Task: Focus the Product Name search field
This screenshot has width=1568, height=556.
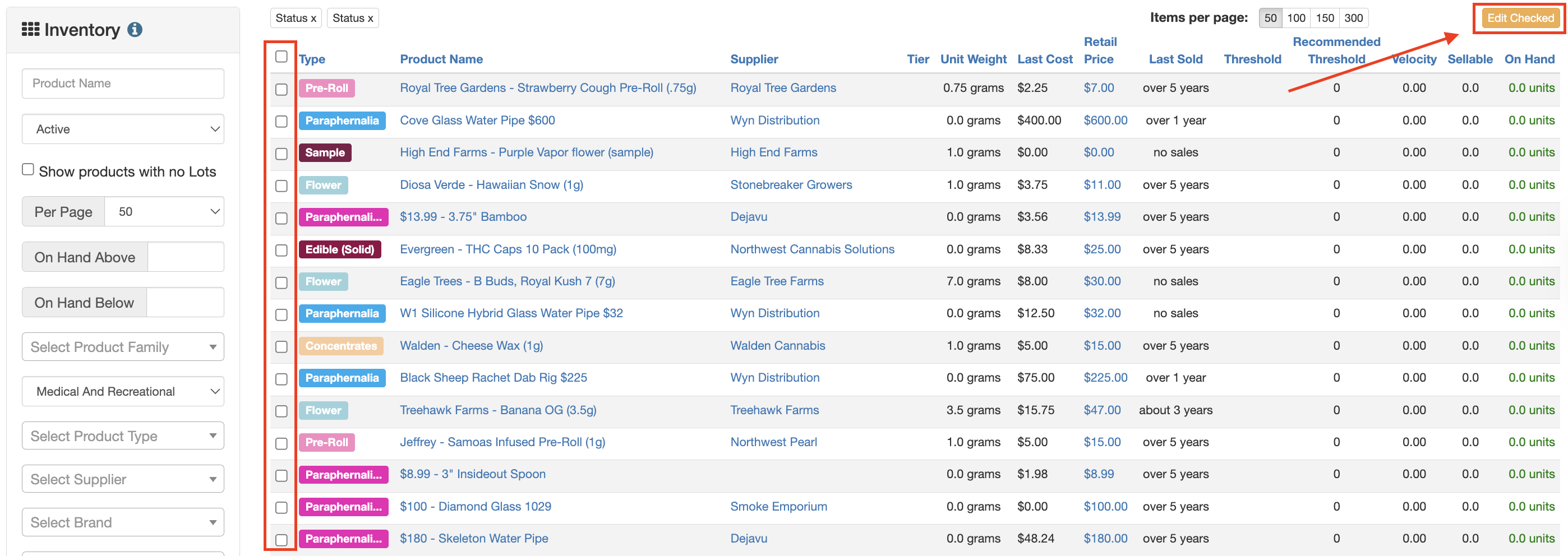Action: pyautogui.click(x=123, y=84)
